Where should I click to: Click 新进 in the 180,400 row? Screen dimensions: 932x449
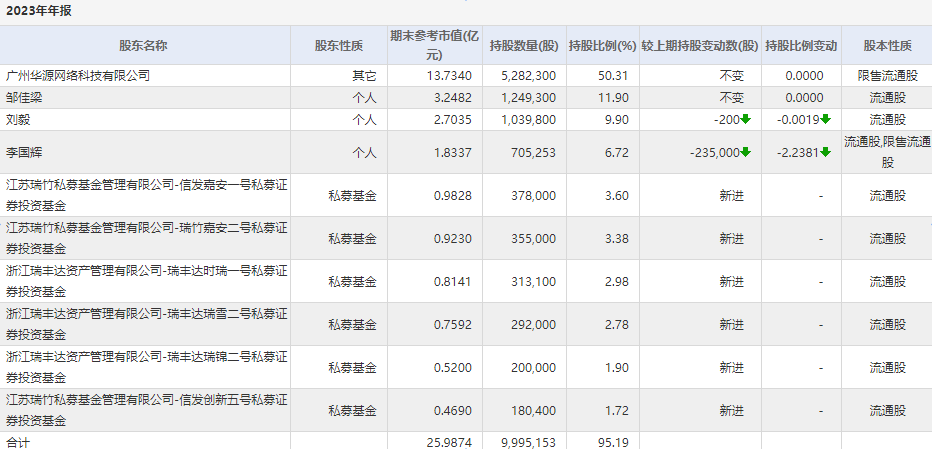pyautogui.click(x=731, y=410)
